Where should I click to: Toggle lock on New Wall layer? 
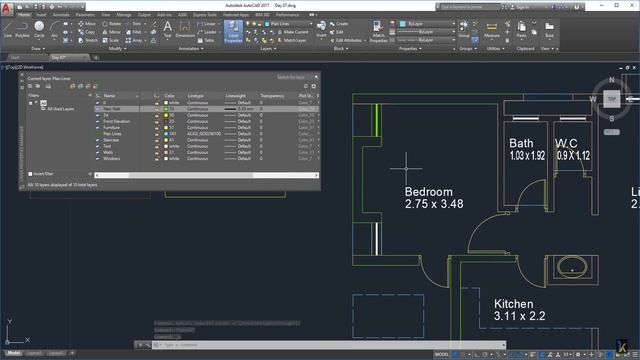(157, 109)
